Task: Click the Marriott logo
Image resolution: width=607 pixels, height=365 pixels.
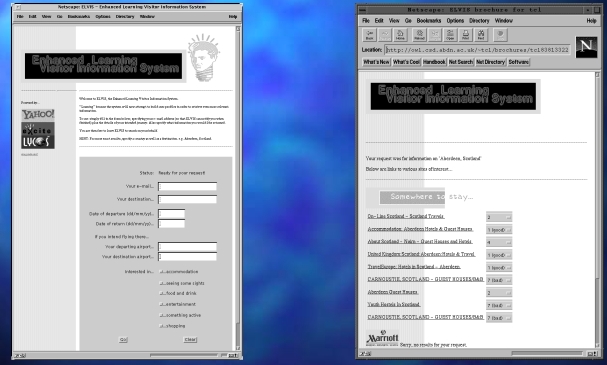Action: [382, 338]
